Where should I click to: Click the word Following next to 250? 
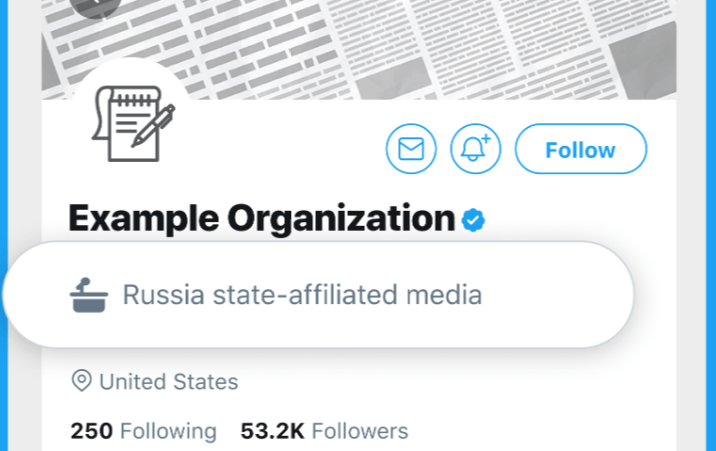168,431
